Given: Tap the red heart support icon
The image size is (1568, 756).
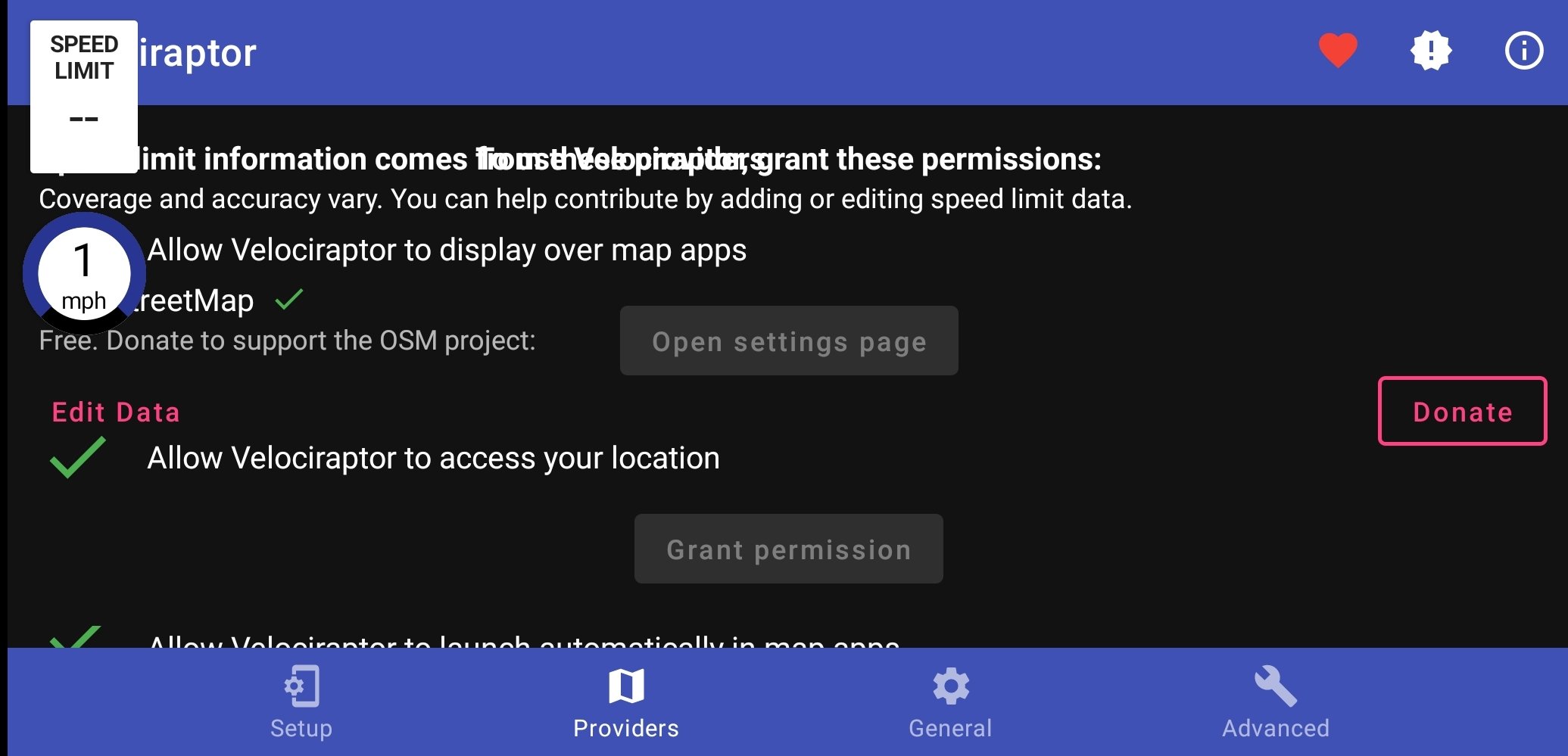Looking at the screenshot, I should pyautogui.click(x=1338, y=51).
